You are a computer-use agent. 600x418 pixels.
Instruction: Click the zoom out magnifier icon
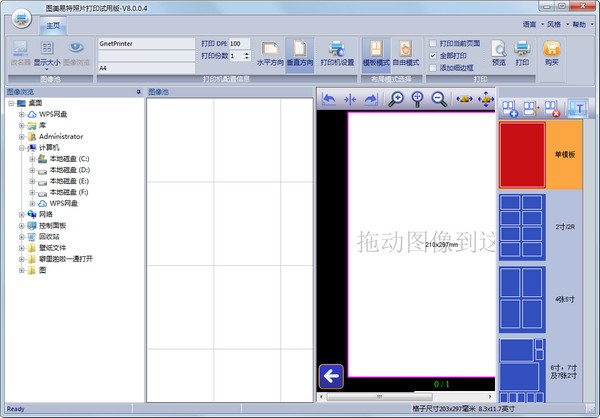click(438, 99)
